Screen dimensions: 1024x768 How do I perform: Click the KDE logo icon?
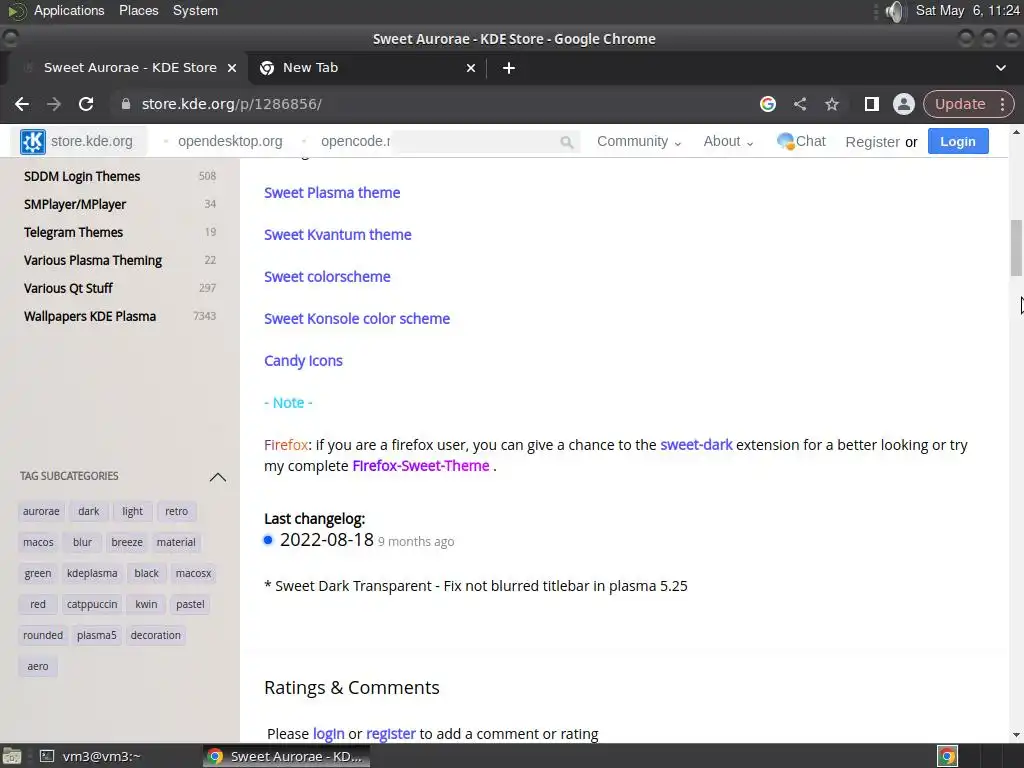(x=33, y=141)
